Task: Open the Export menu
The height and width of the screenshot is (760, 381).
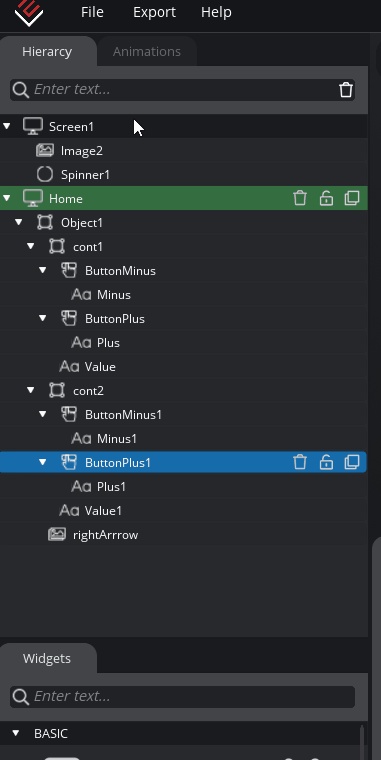Action: tap(155, 12)
